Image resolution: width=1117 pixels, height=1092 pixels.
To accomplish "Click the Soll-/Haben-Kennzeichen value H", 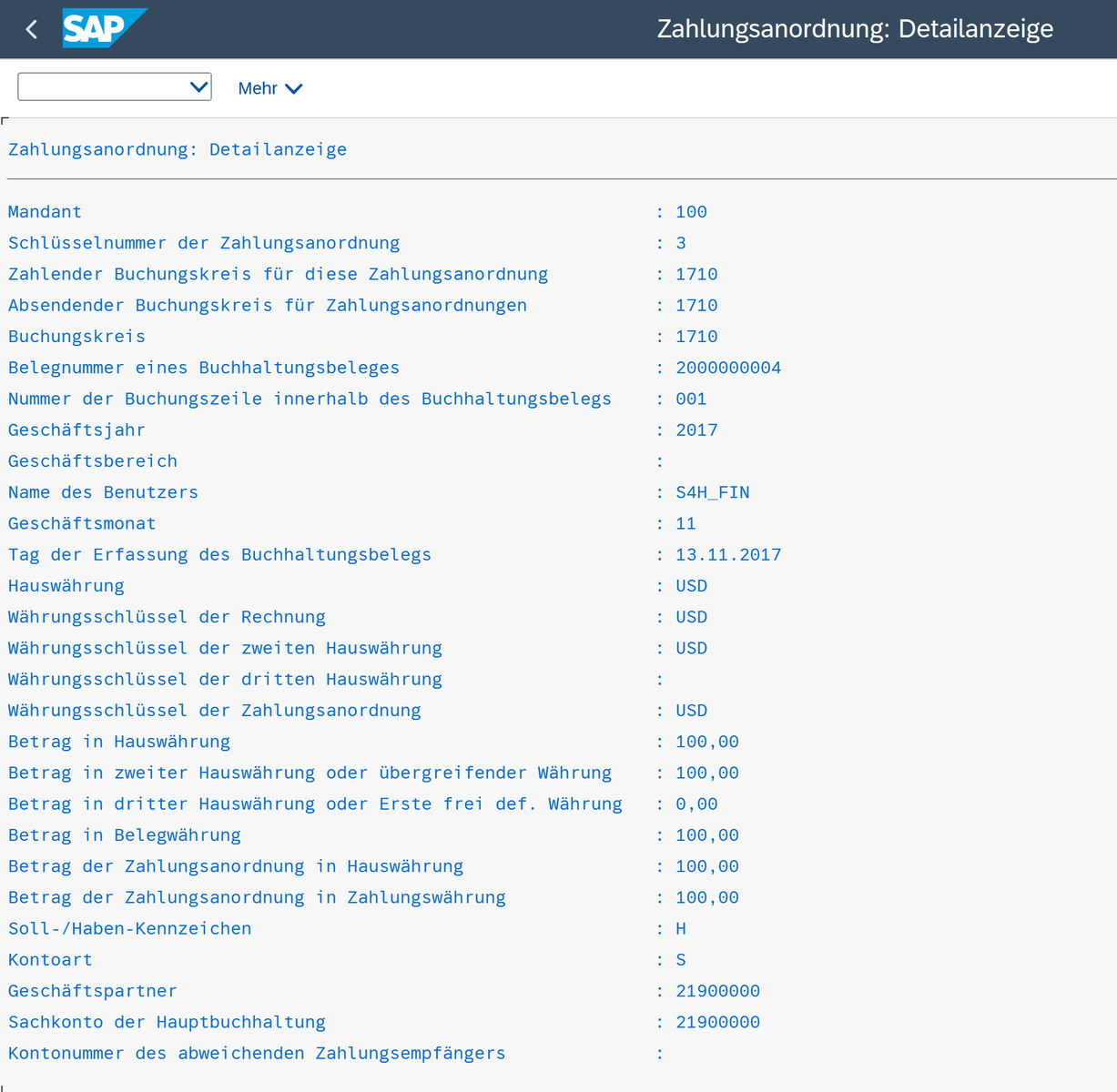I will click(x=681, y=929).
